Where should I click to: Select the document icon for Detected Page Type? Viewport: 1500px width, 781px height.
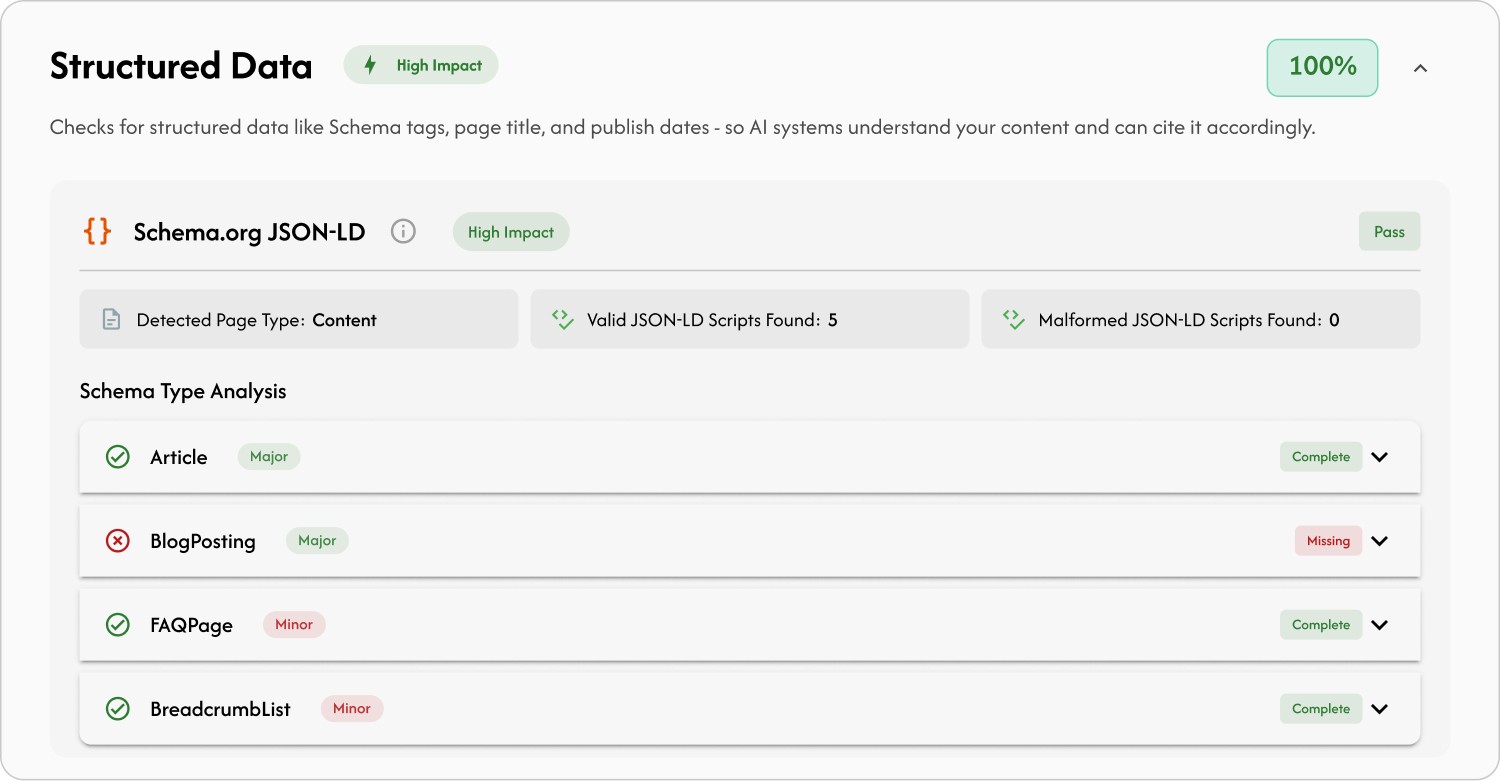point(111,319)
